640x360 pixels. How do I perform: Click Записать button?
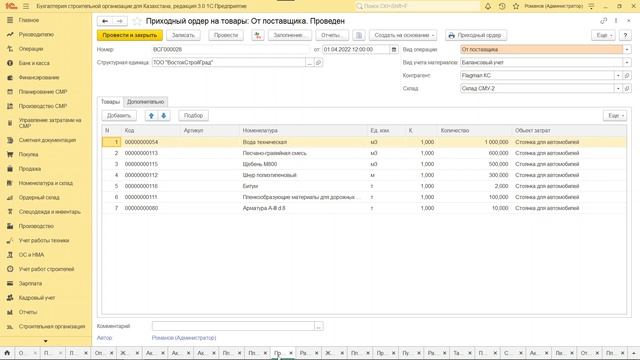(183, 36)
